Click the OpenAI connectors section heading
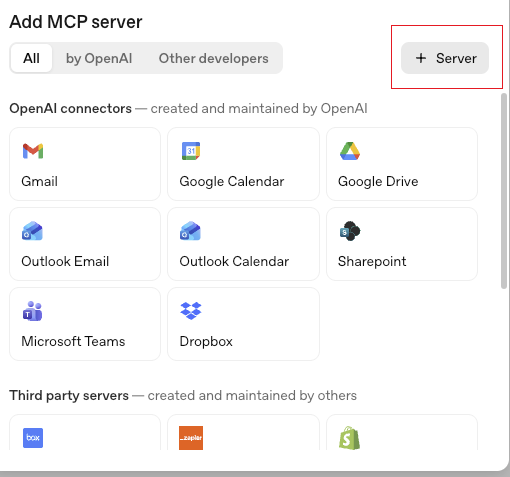Image resolution: width=510 pixels, height=477 pixels. click(70, 108)
